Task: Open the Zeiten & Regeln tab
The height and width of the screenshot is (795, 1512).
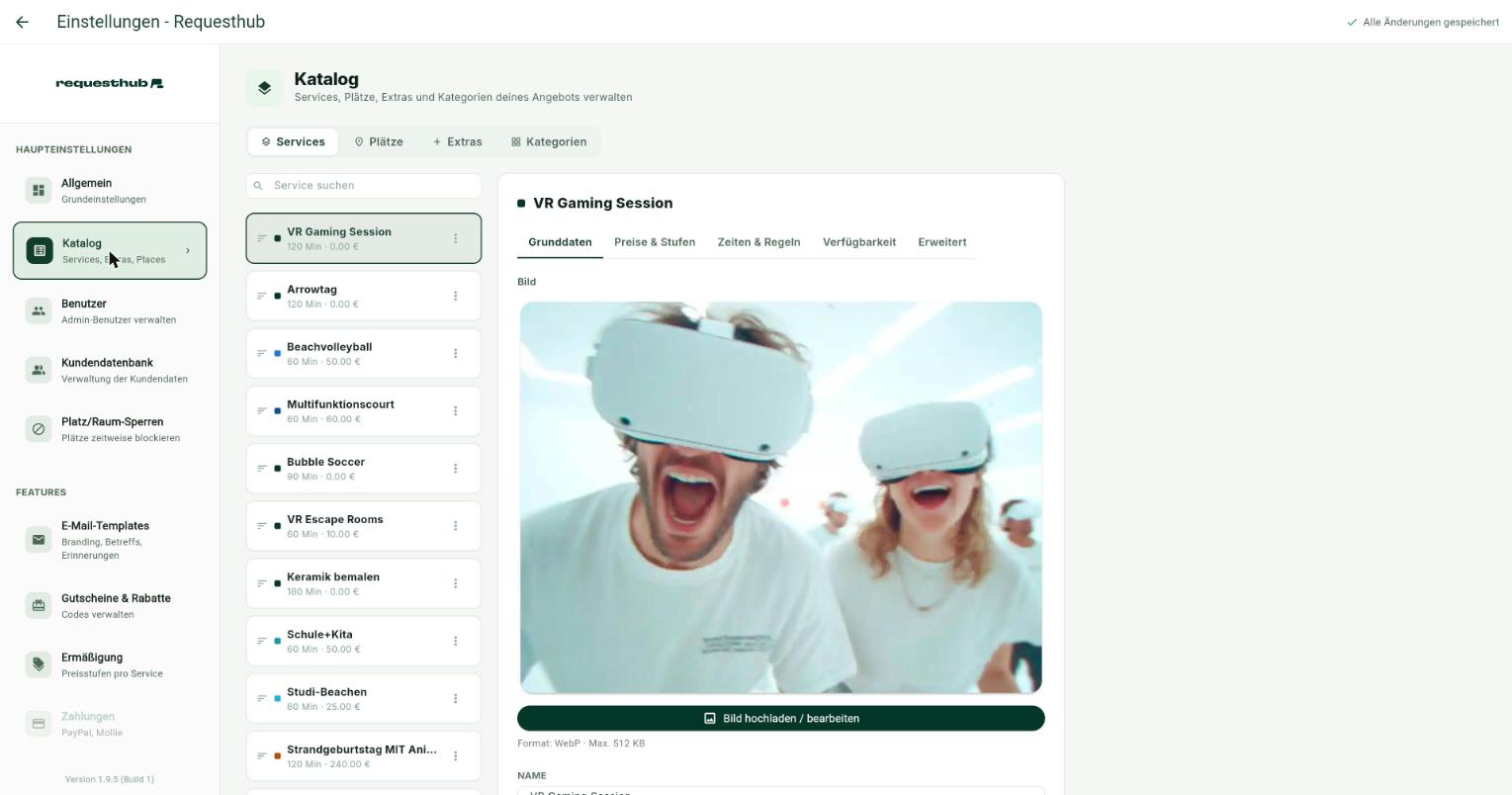Action: click(758, 242)
